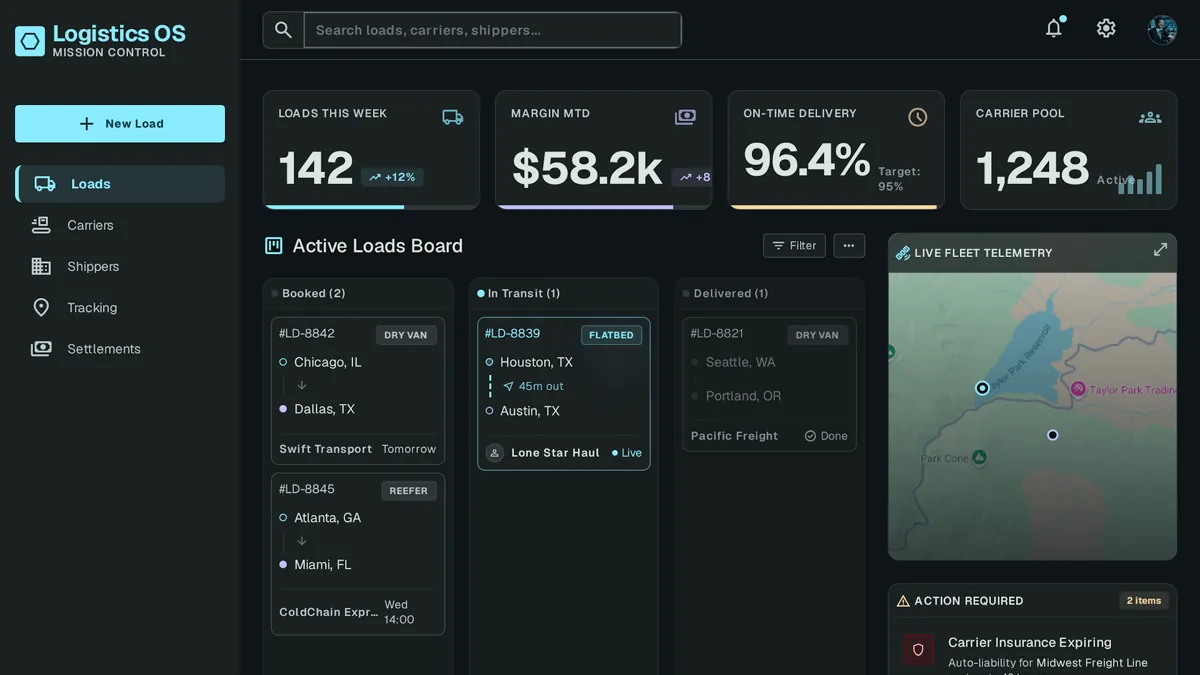Click the Active Loads Board kanban icon
Image resolution: width=1200 pixels, height=675 pixels.
(x=274, y=246)
